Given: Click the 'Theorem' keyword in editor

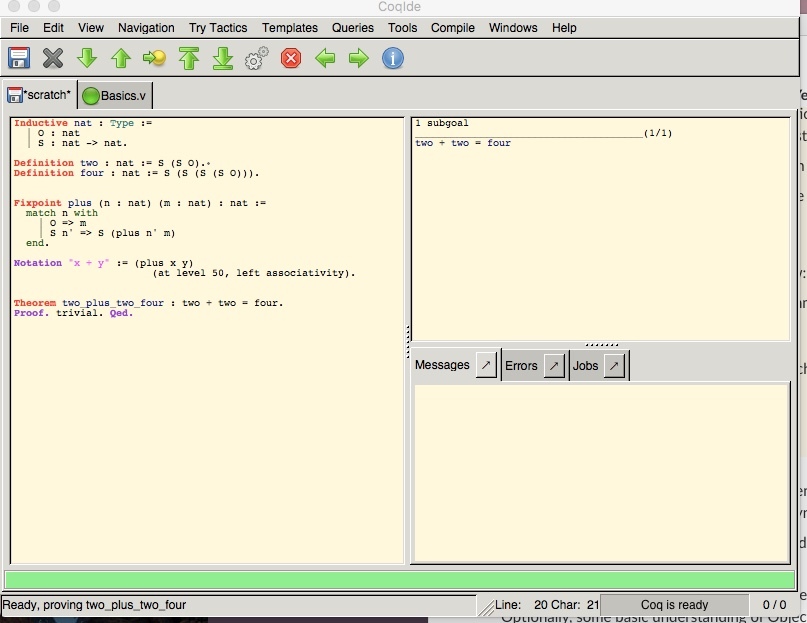Looking at the screenshot, I should 35,303.
